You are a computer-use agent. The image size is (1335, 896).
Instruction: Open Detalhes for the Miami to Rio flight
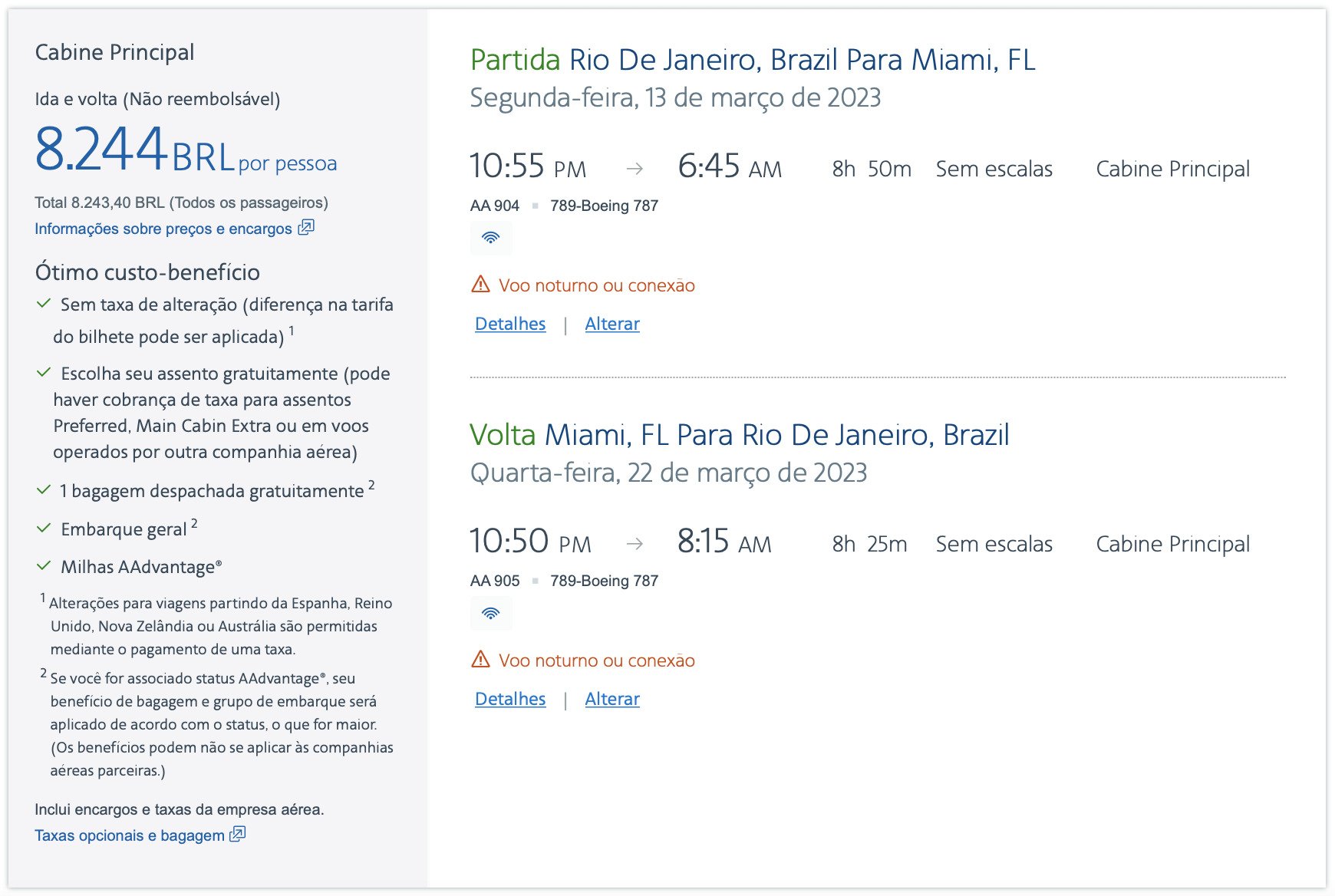pyautogui.click(x=510, y=699)
